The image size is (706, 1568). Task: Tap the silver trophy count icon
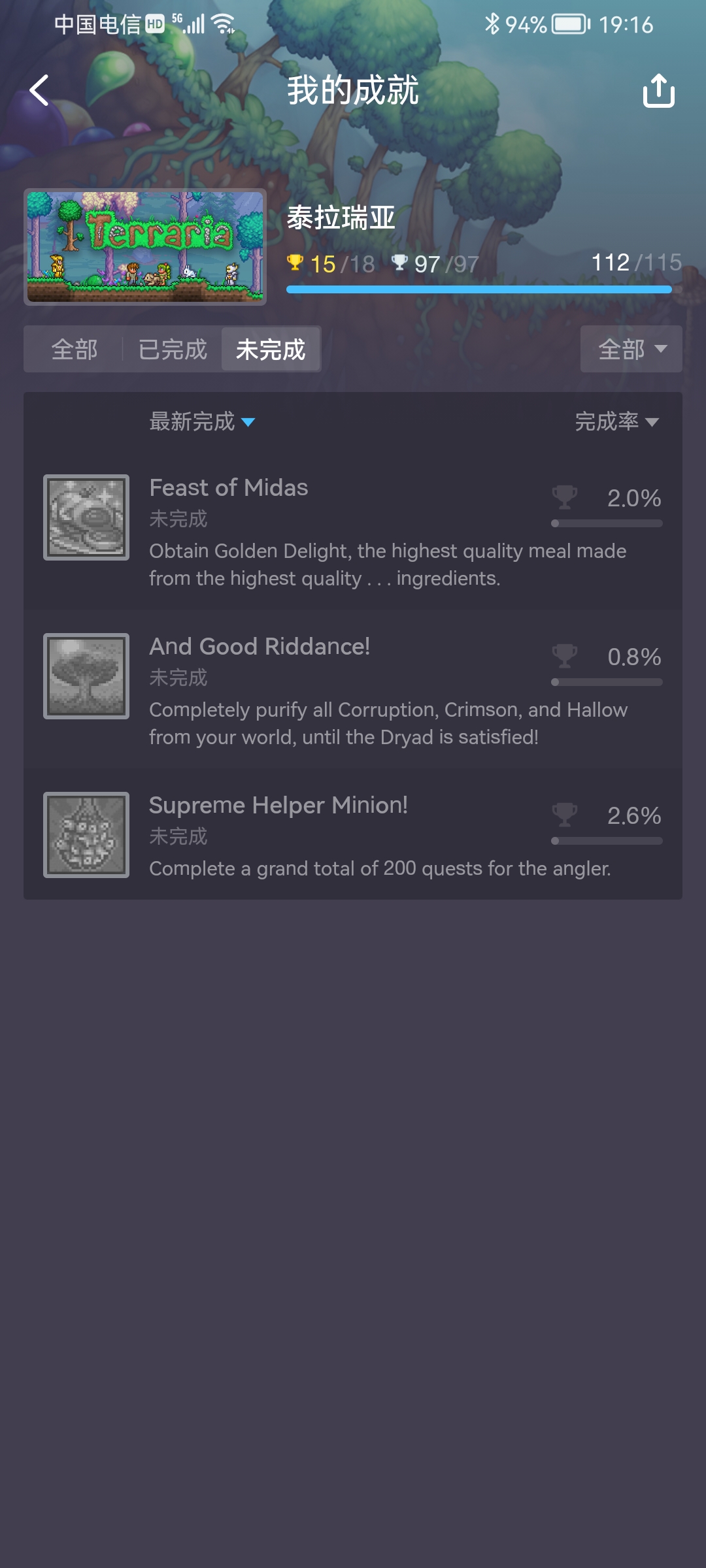(399, 263)
